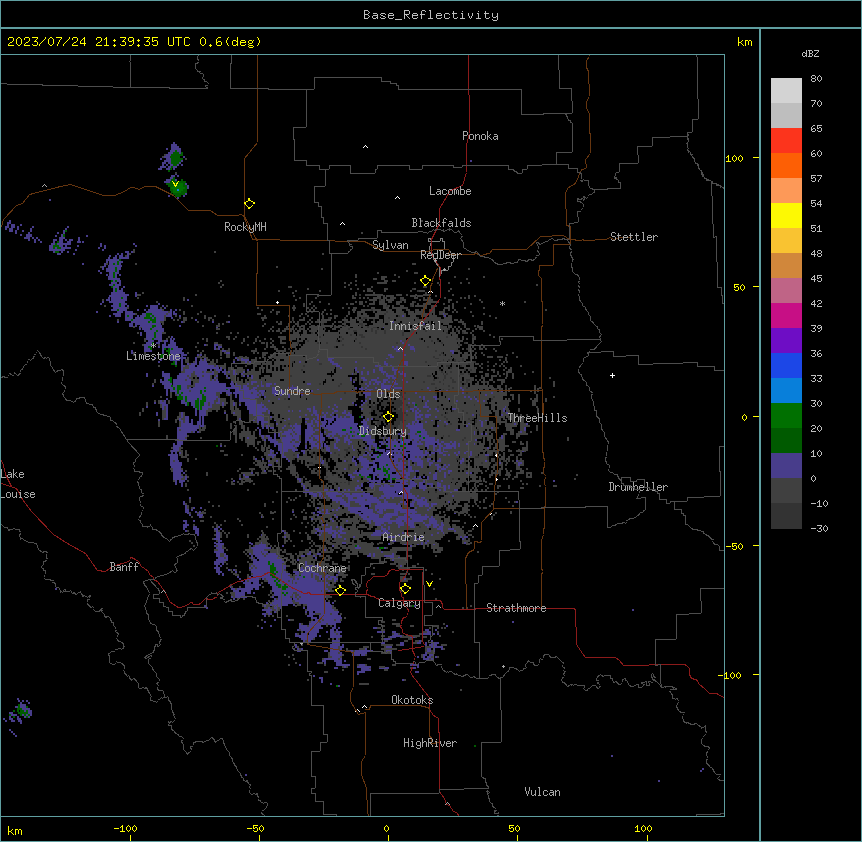Click the yellow diamond marker beside RockyMH

pos(250,204)
